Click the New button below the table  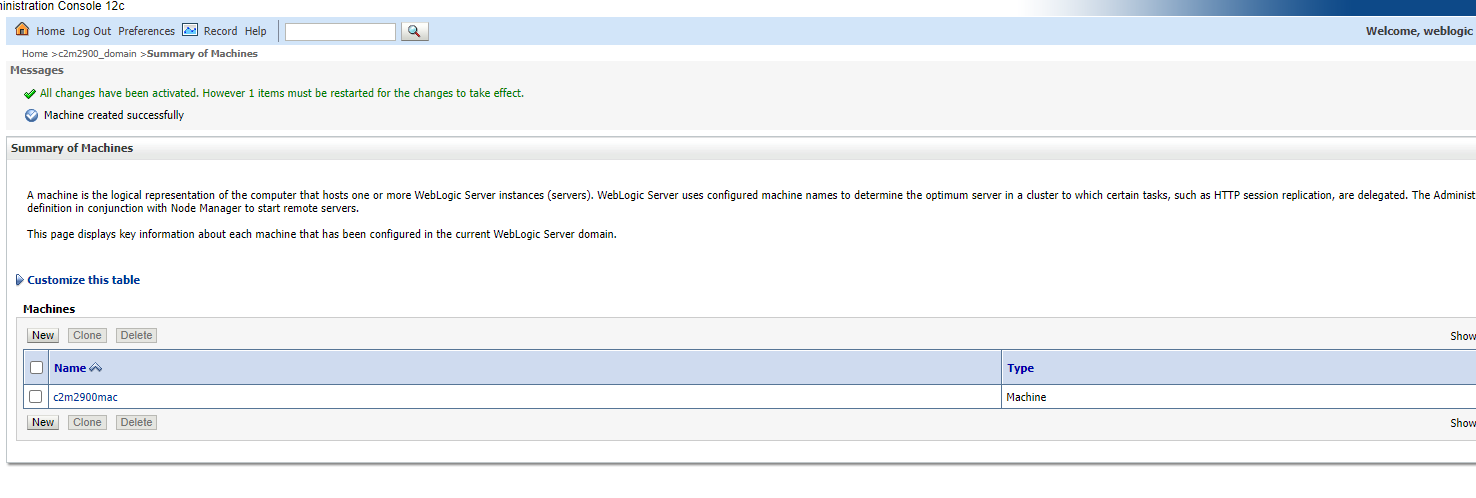coord(43,422)
